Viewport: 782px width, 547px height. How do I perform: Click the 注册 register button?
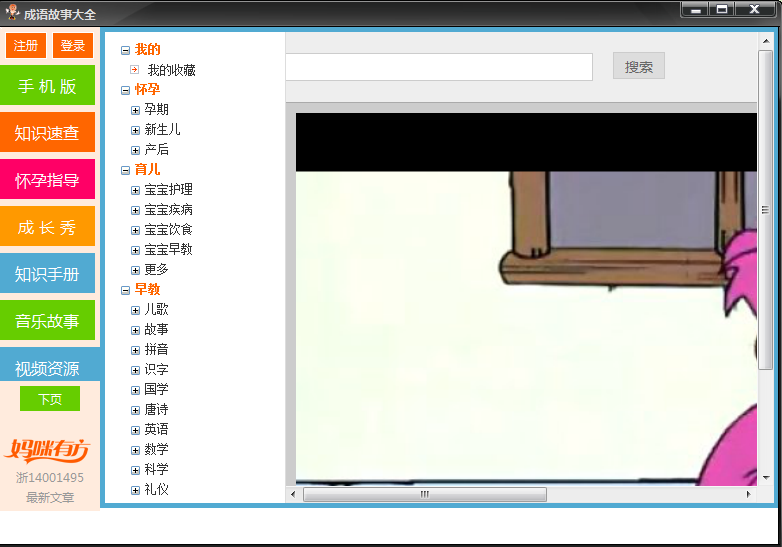coord(26,45)
